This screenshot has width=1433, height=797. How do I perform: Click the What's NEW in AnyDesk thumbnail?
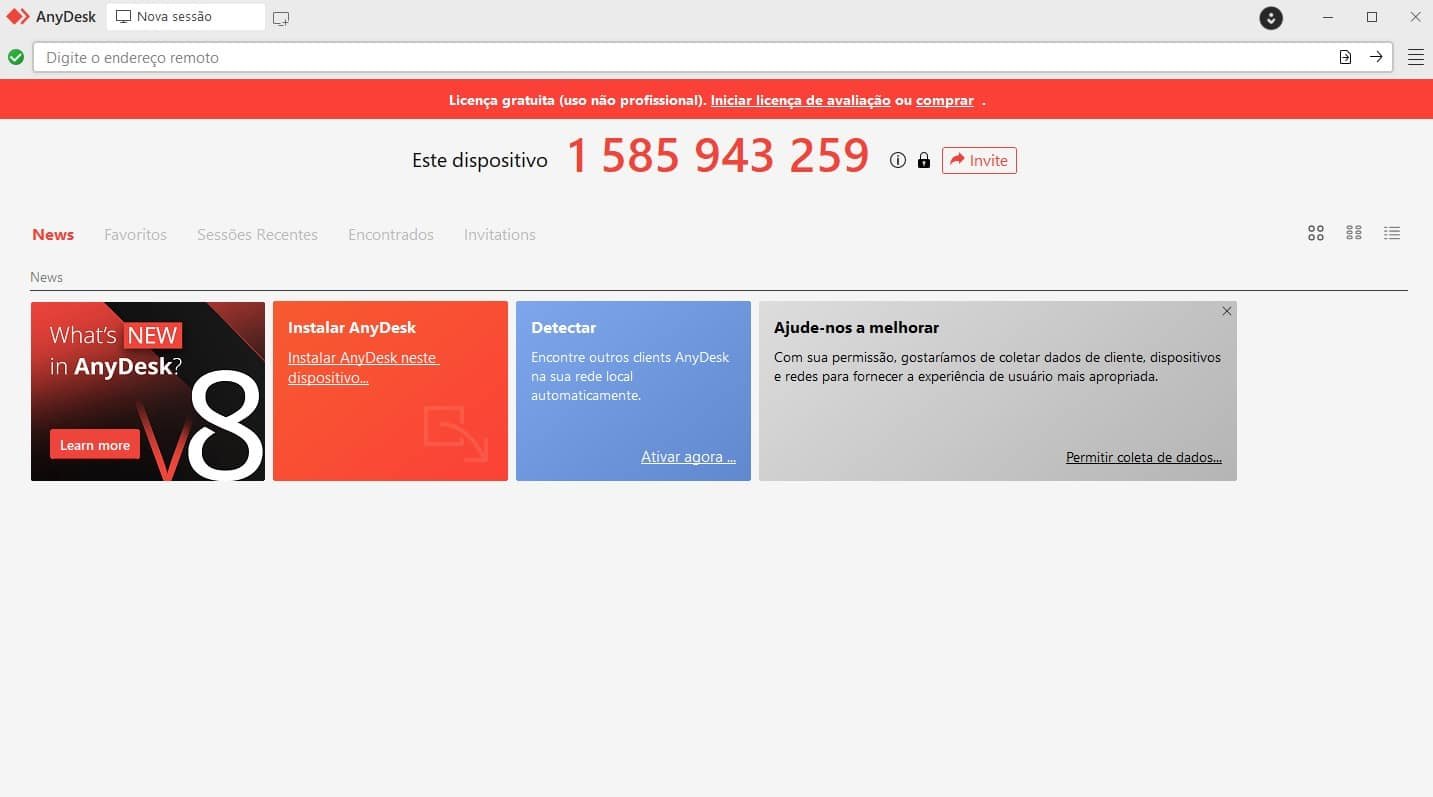tap(148, 391)
